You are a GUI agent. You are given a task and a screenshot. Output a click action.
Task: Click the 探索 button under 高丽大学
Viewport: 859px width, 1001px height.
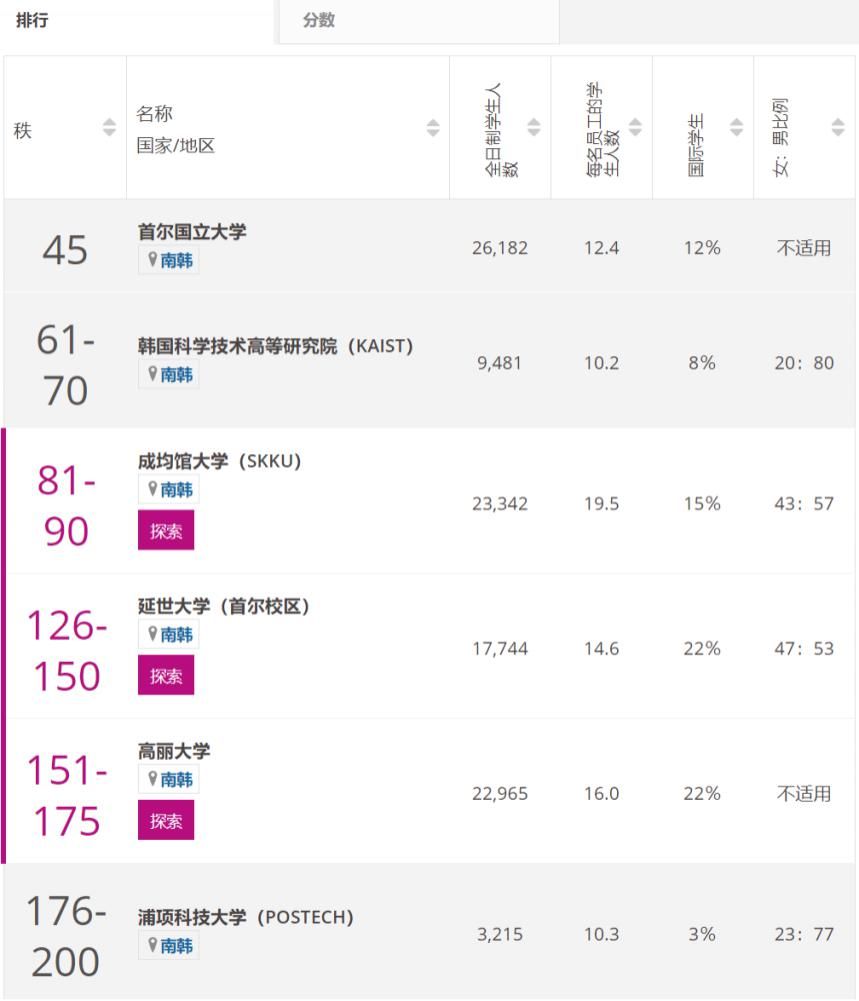(x=165, y=820)
